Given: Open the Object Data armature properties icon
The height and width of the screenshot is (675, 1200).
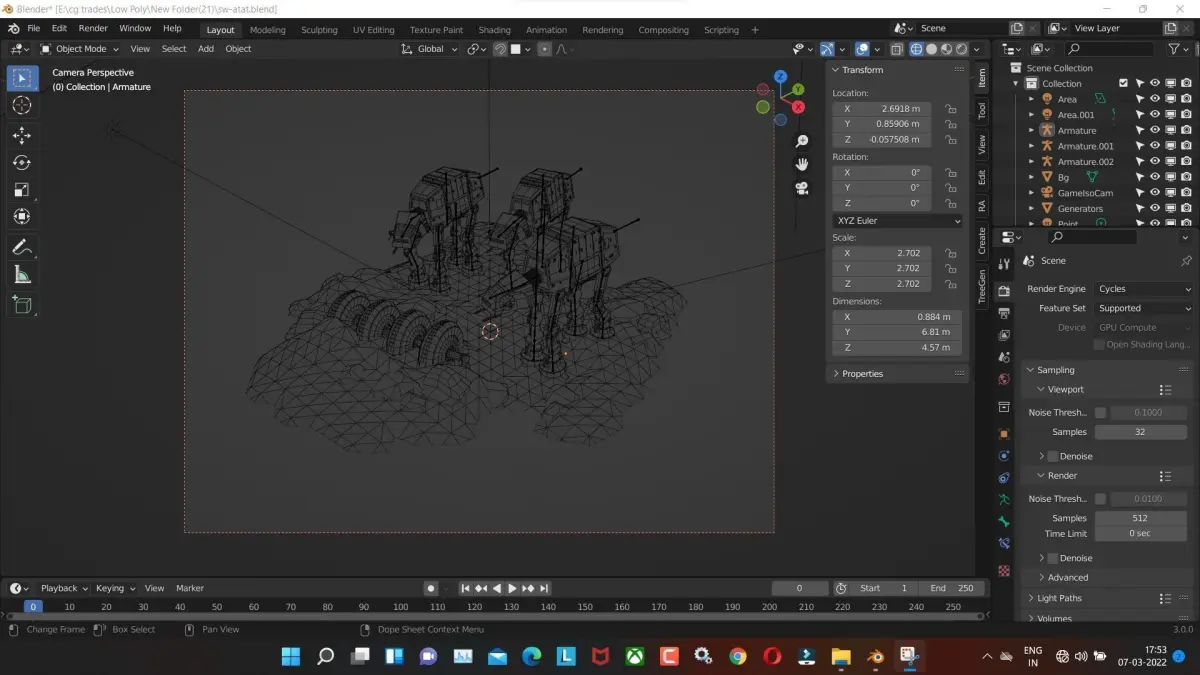Looking at the screenshot, I should point(1004,499).
